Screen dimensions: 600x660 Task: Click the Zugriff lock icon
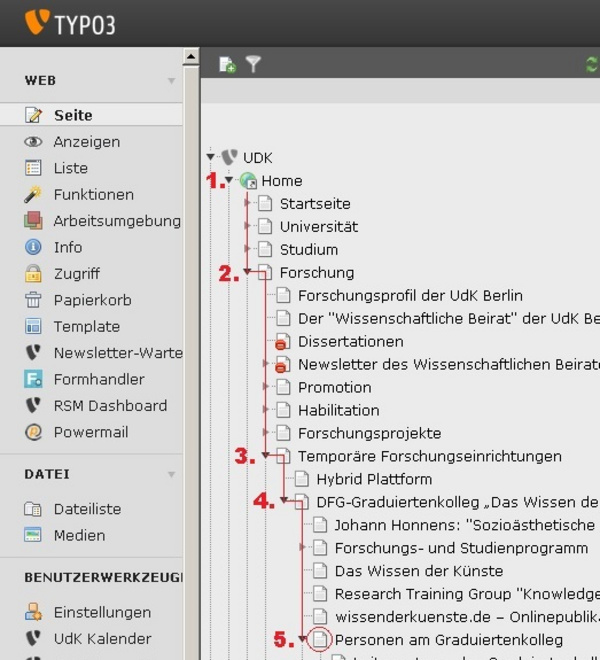point(33,274)
